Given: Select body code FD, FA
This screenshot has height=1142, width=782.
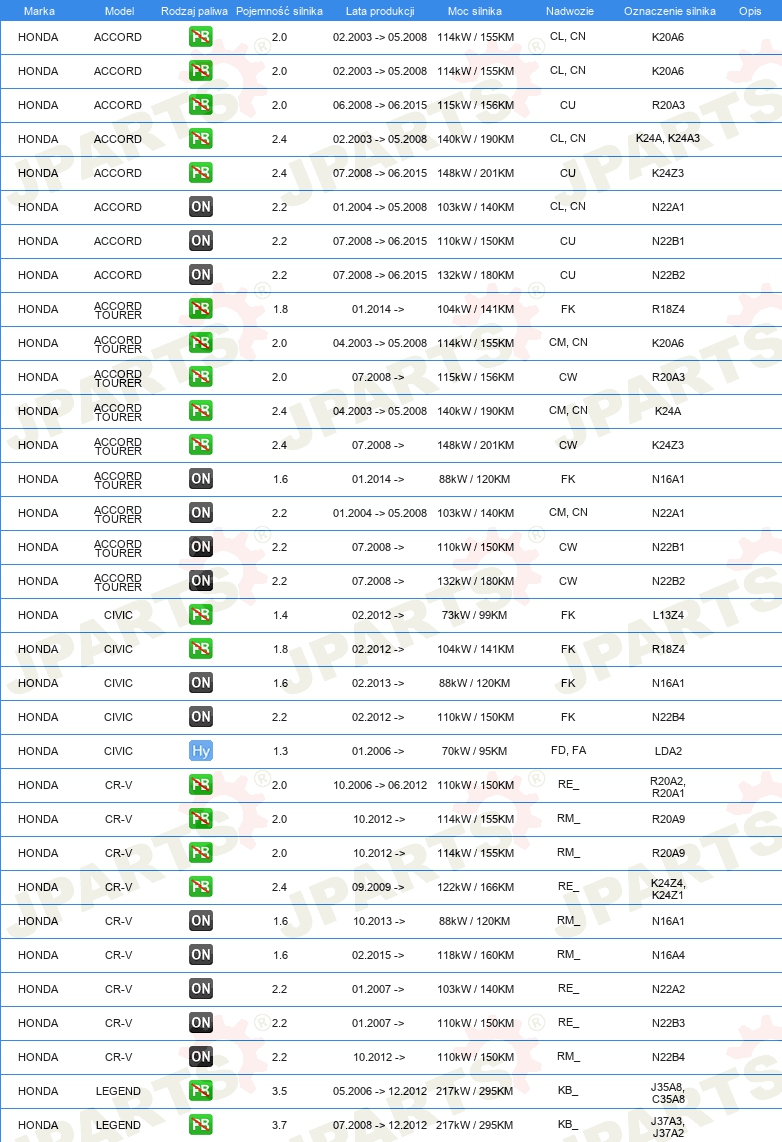Looking at the screenshot, I should [568, 750].
